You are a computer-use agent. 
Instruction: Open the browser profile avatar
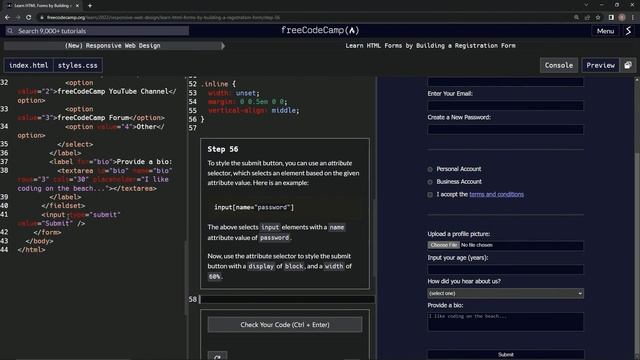pos(622,18)
